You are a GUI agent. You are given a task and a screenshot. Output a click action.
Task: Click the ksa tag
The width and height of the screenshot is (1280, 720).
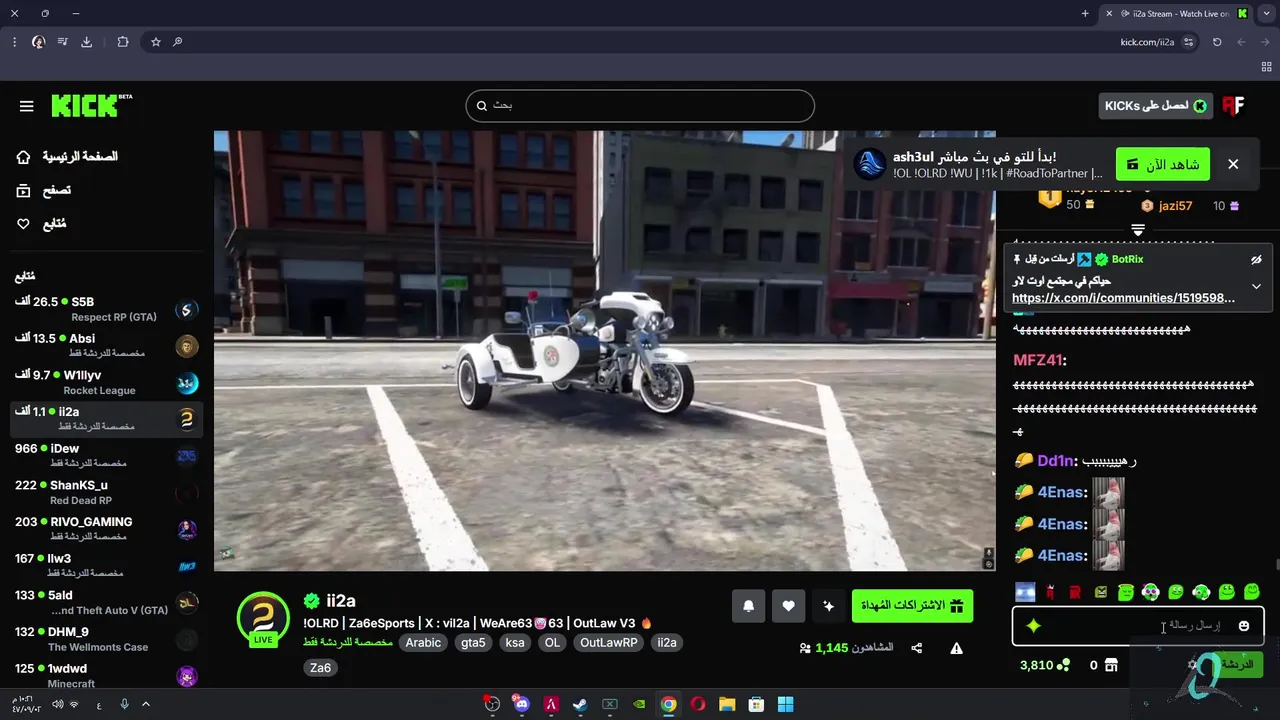(x=515, y=643)
